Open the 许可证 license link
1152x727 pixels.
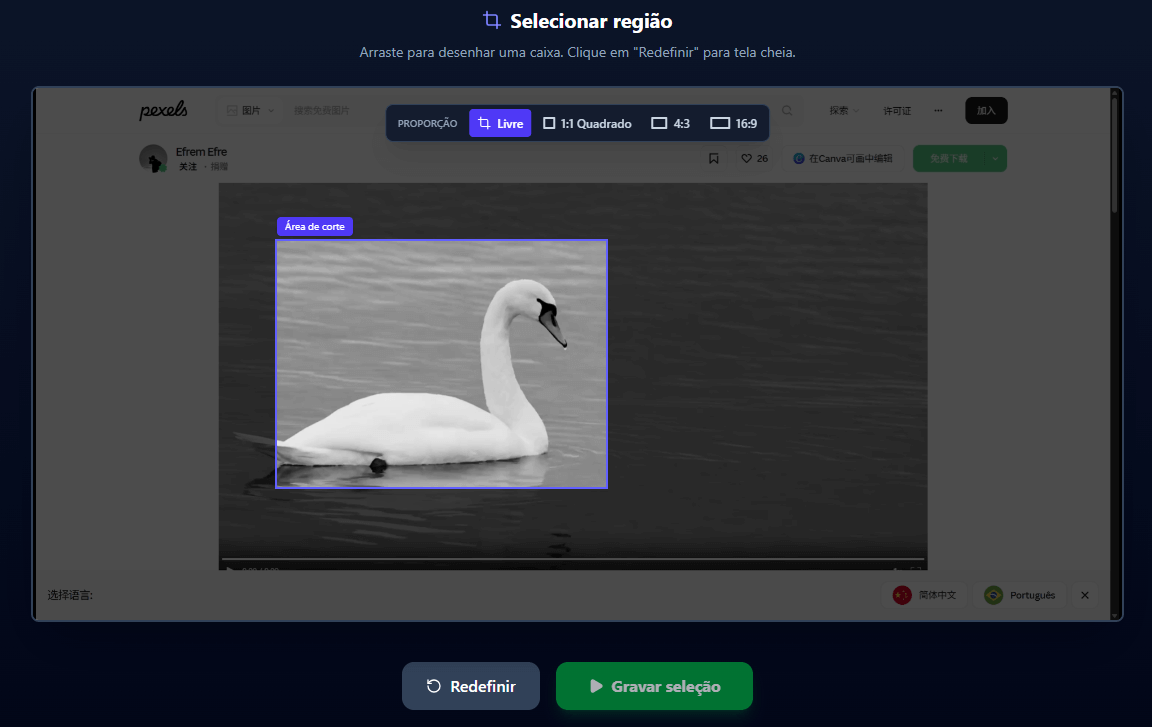click(897, 111)
